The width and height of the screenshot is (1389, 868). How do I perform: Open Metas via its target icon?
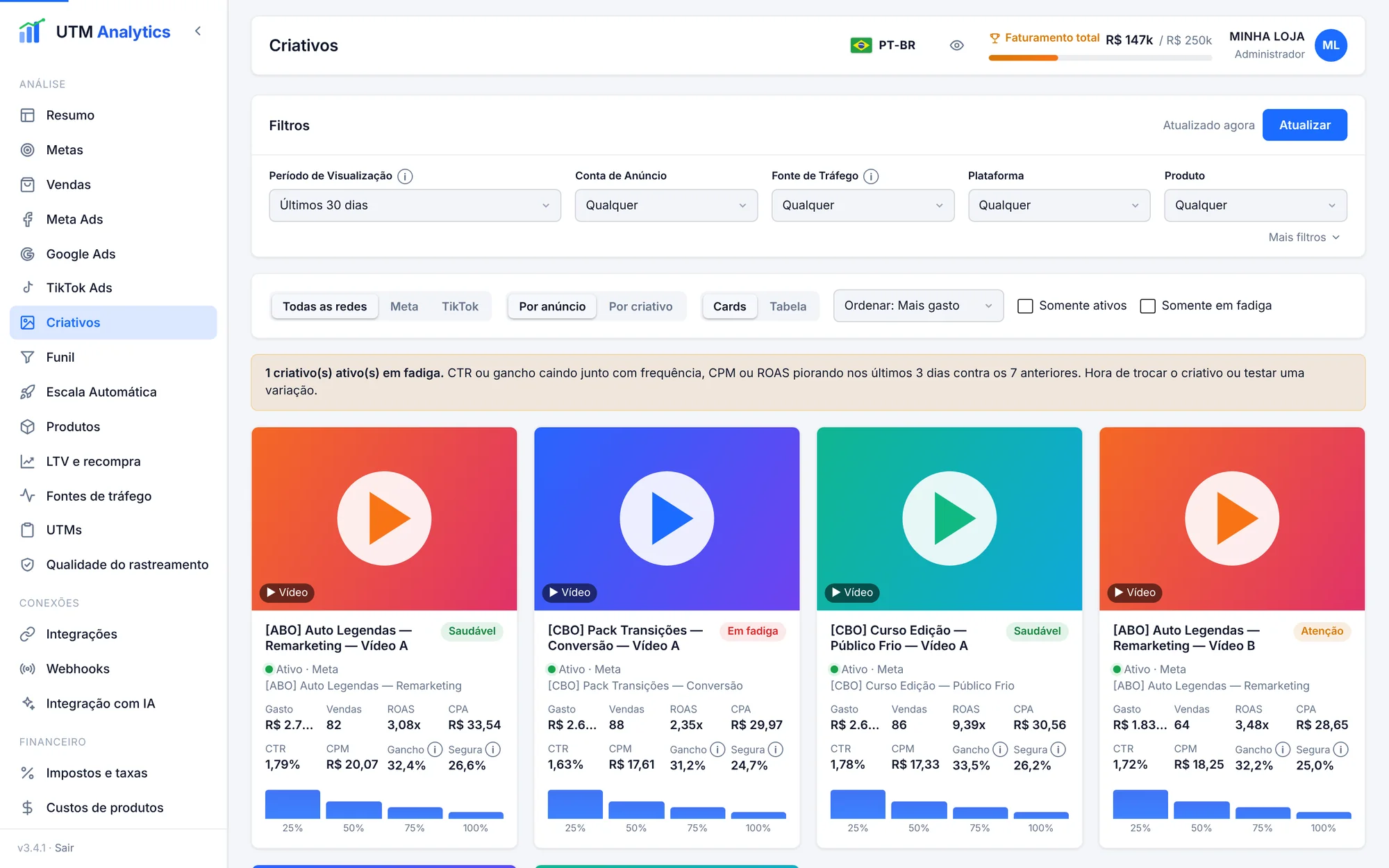(28, 150)
